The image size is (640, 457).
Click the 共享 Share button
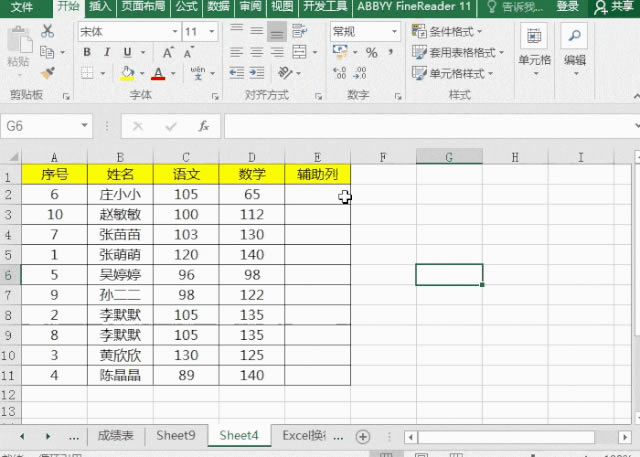pyautogui.click(x=613, y=7)
